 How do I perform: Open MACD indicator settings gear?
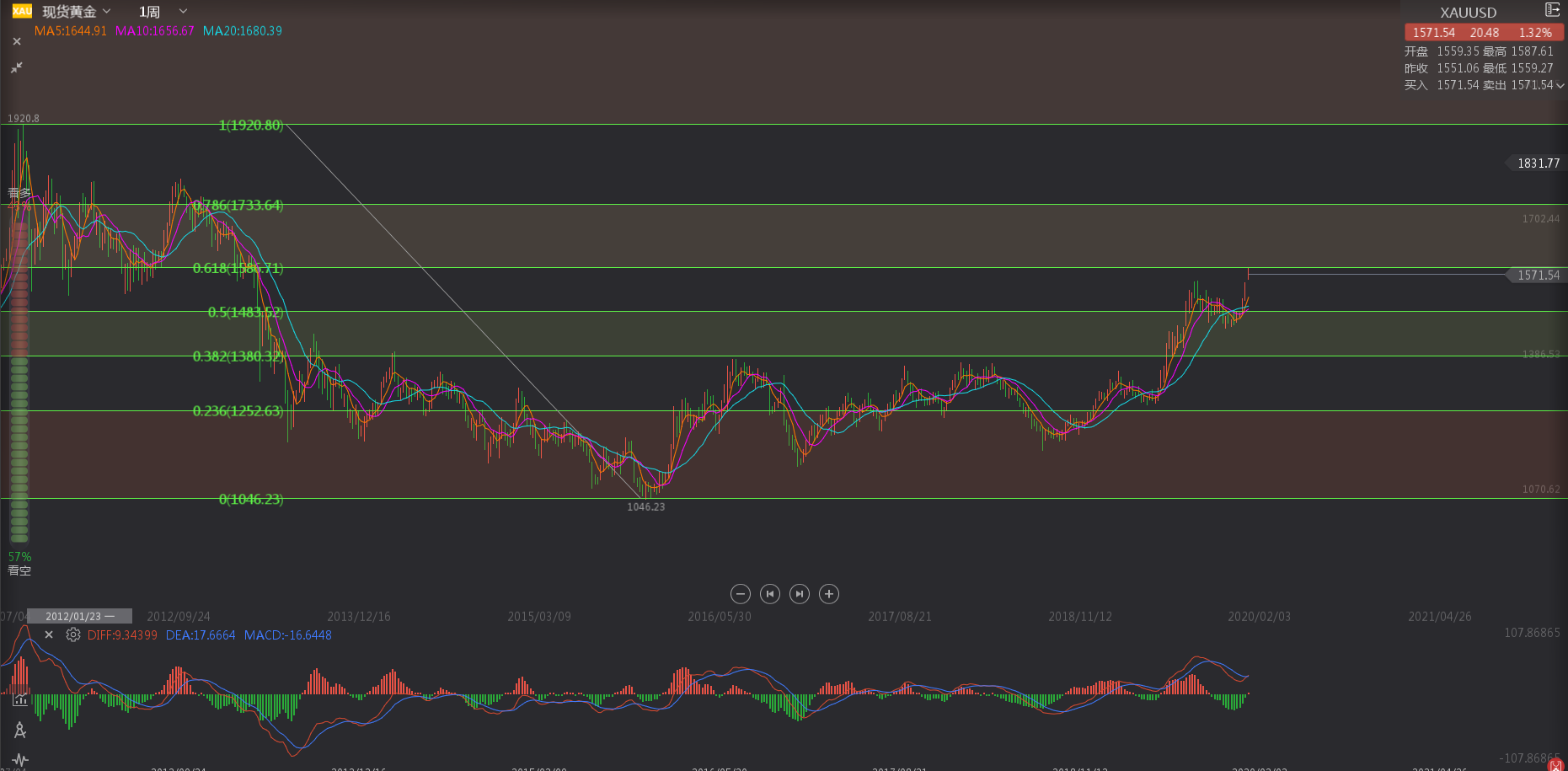click(x=73, y=635)
